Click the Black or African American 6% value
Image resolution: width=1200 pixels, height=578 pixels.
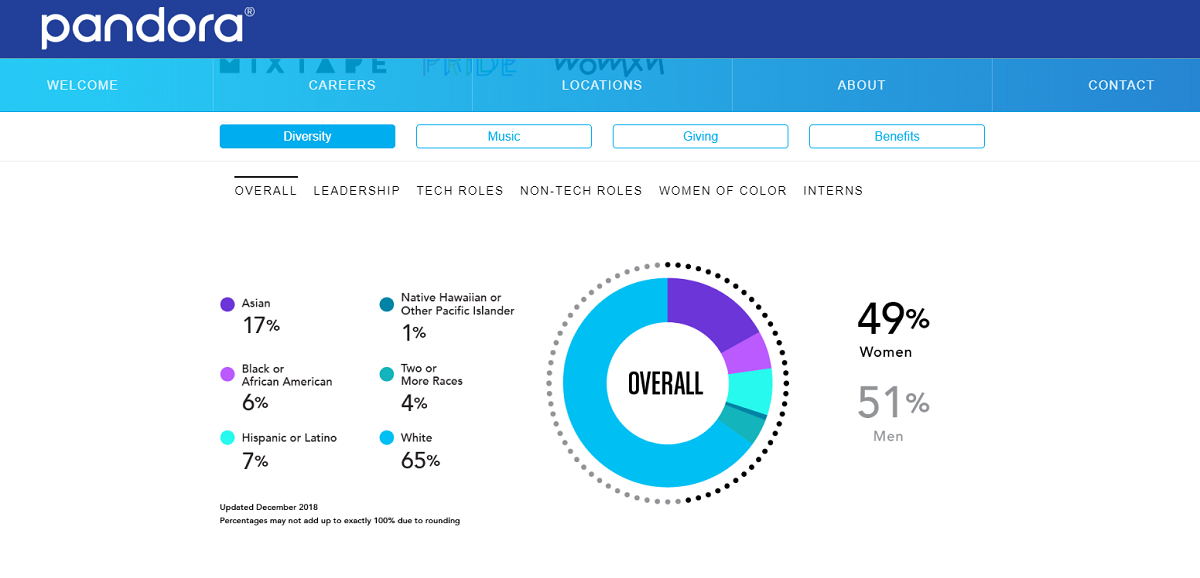coord(255,402)
